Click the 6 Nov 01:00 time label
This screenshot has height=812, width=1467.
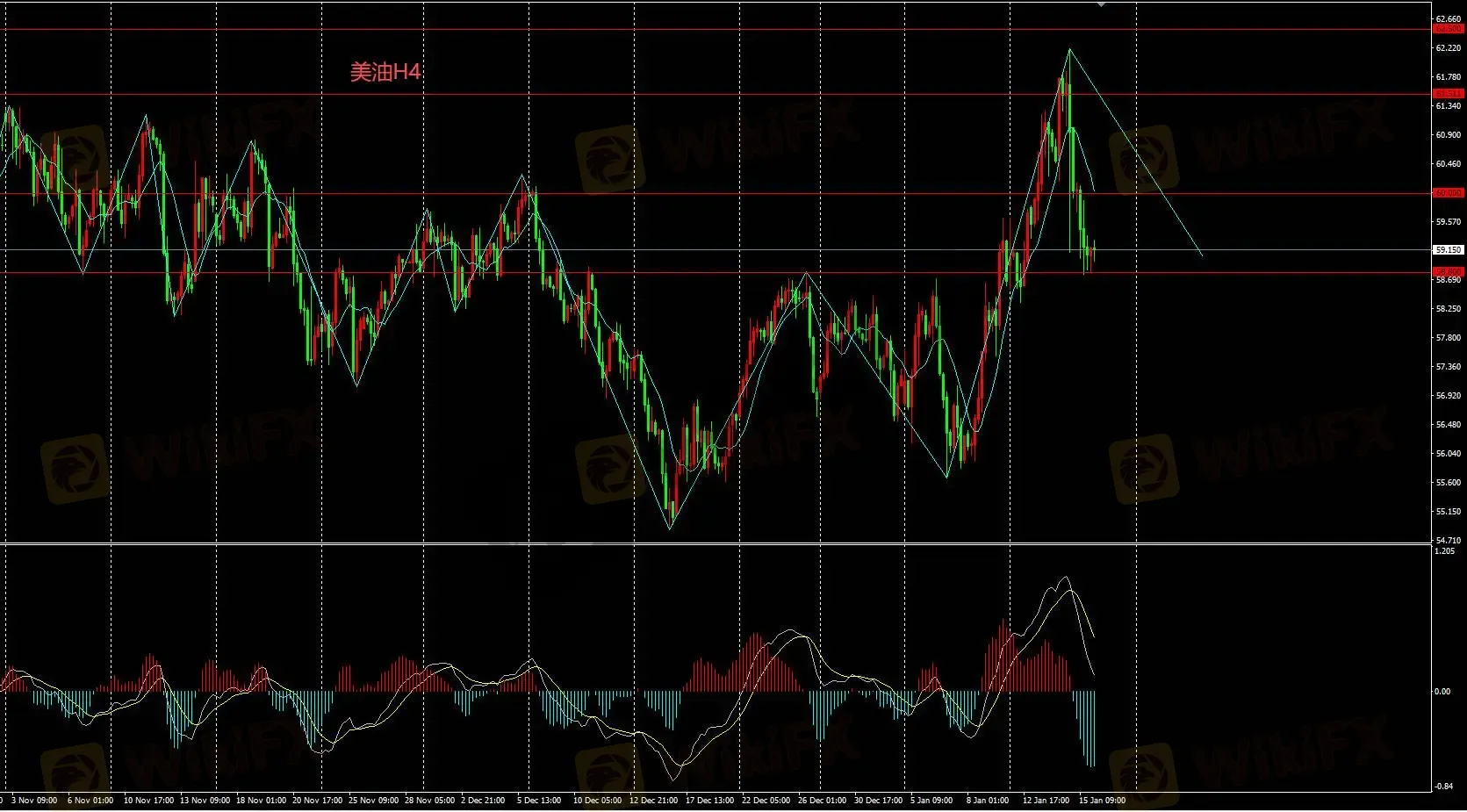(x=90, y=801)
